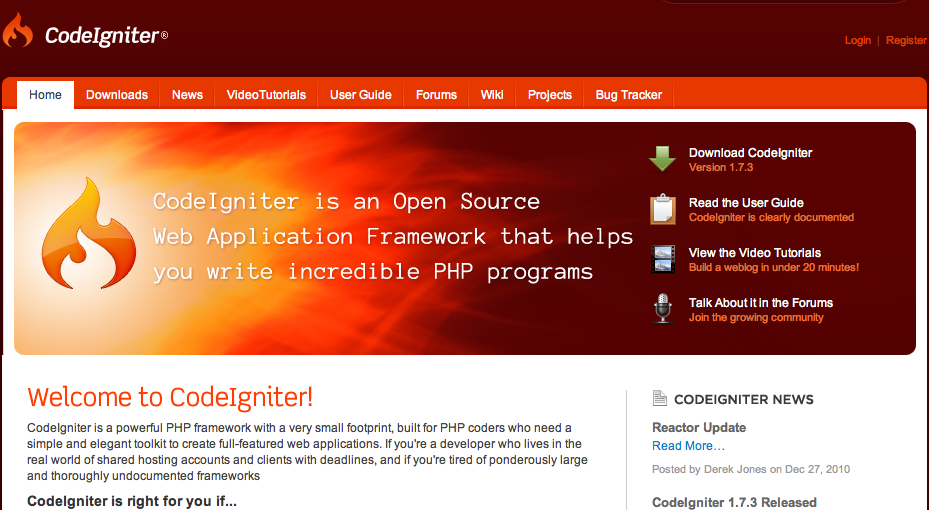929x510 pixels.
Task: Click 'CodeIgniter is clearly documented' text
Action: click(771, 217)
